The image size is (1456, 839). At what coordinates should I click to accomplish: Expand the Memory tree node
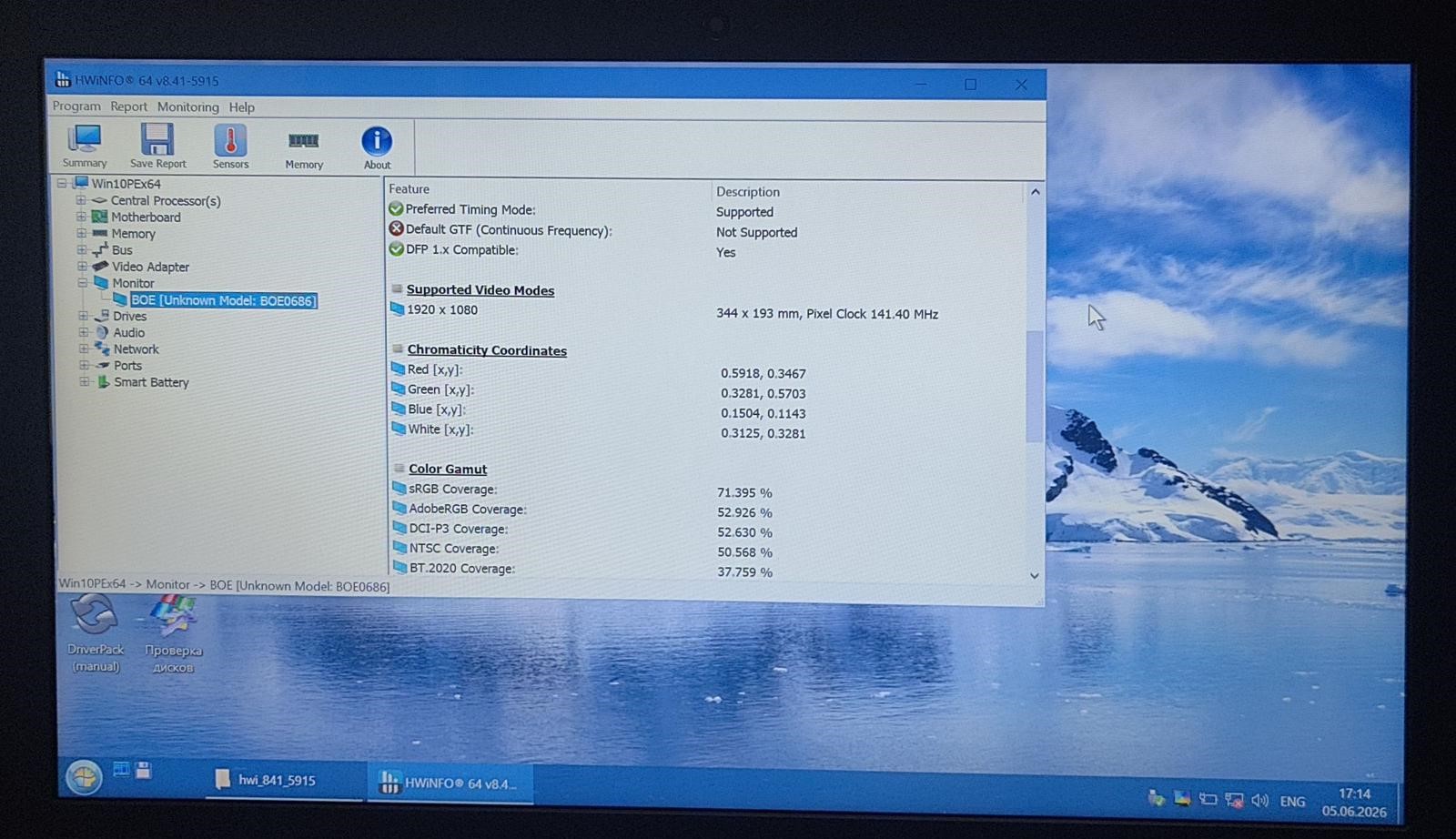81,233
